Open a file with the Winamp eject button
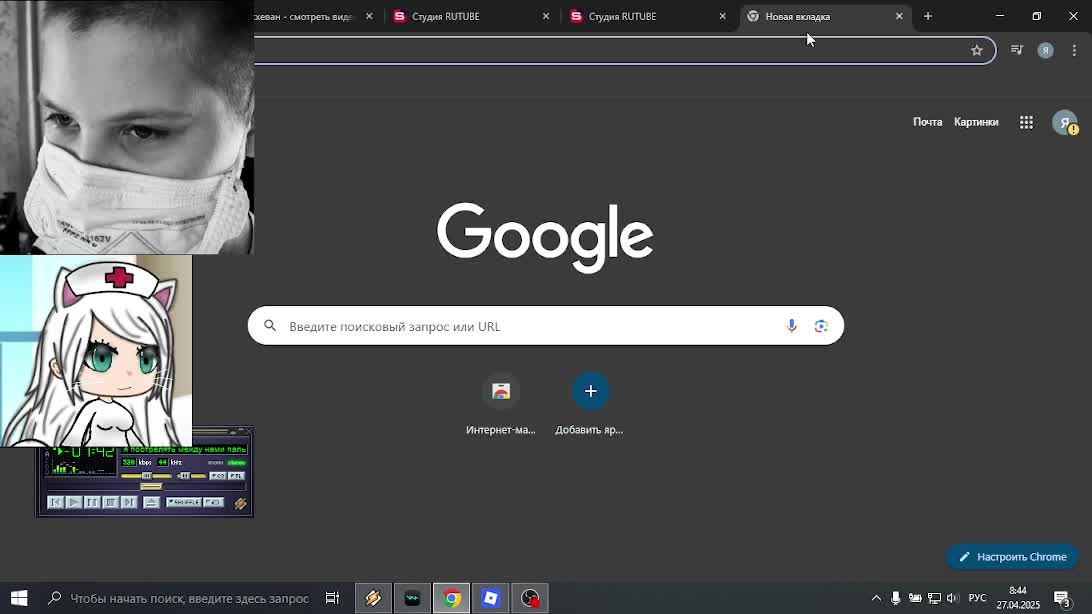 coord(151,502)
